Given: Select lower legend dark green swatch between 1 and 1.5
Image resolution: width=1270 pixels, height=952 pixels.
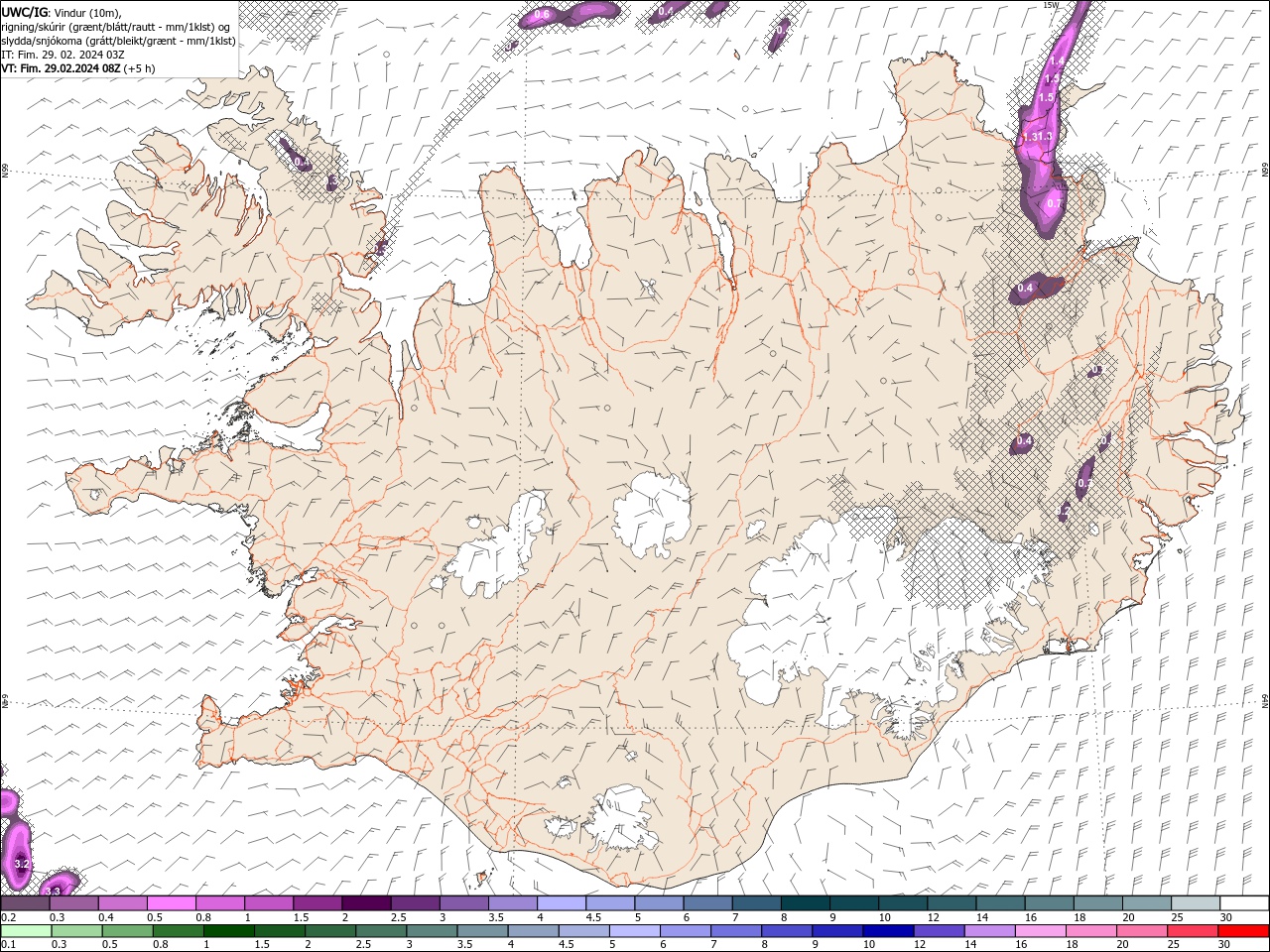Looking at the screenshot, I should [228, 931].
